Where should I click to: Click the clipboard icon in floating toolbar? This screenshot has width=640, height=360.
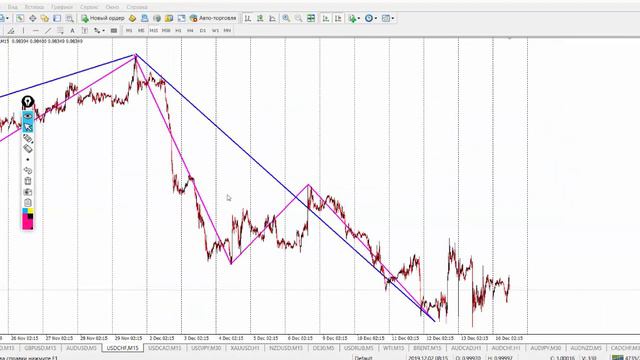coord(28,202)
